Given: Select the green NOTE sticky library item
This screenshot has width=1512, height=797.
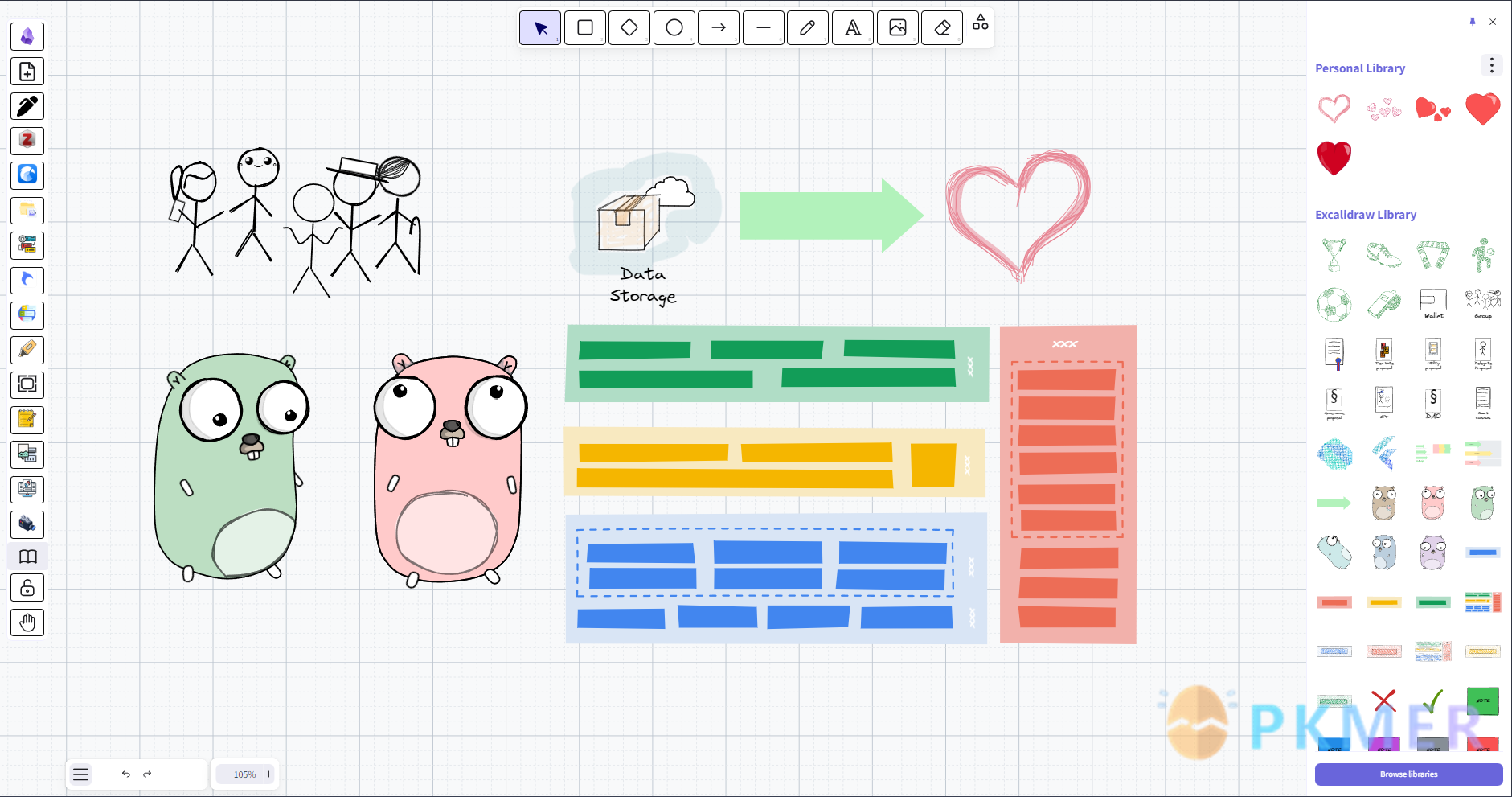Looking at the screenshot, I should [x=1483, y=701].
